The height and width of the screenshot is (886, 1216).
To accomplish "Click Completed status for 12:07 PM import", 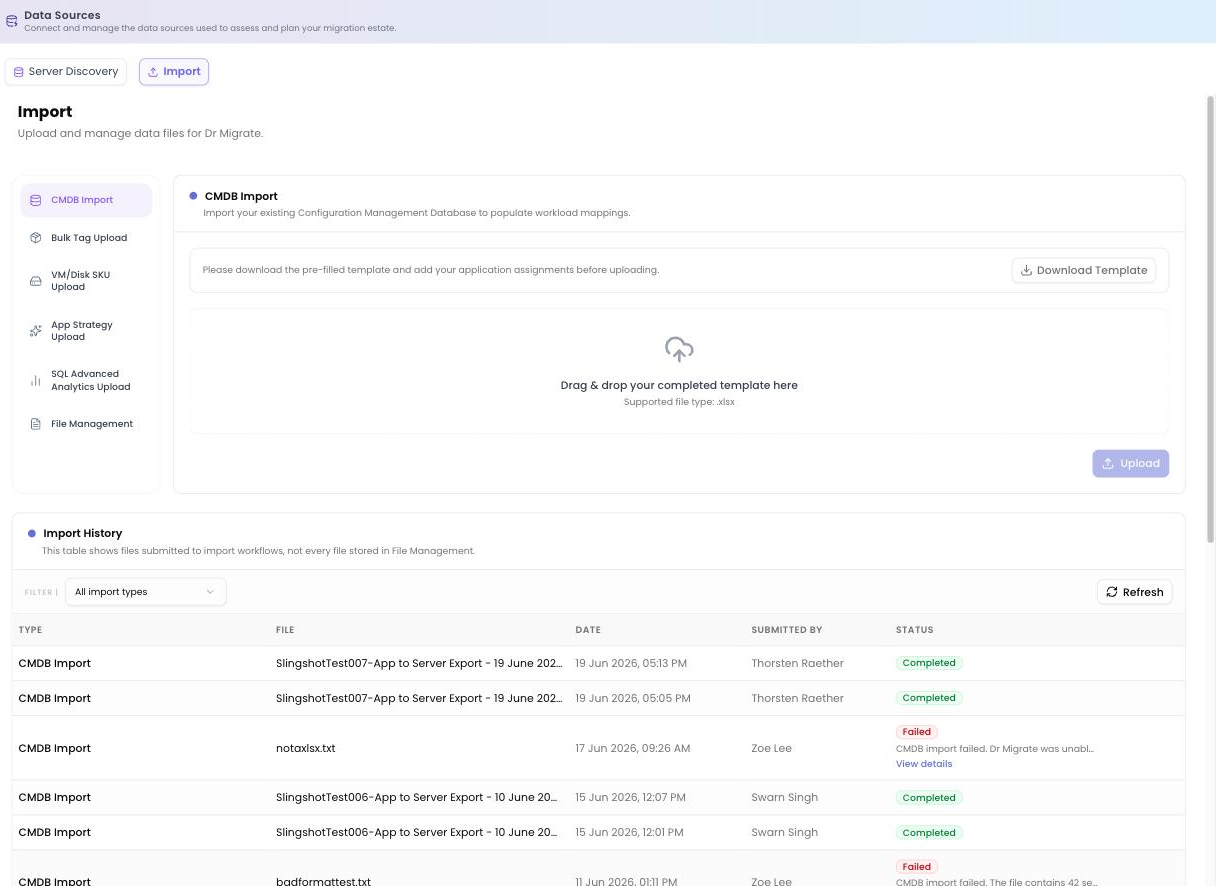I will click(x=929, y=798).
